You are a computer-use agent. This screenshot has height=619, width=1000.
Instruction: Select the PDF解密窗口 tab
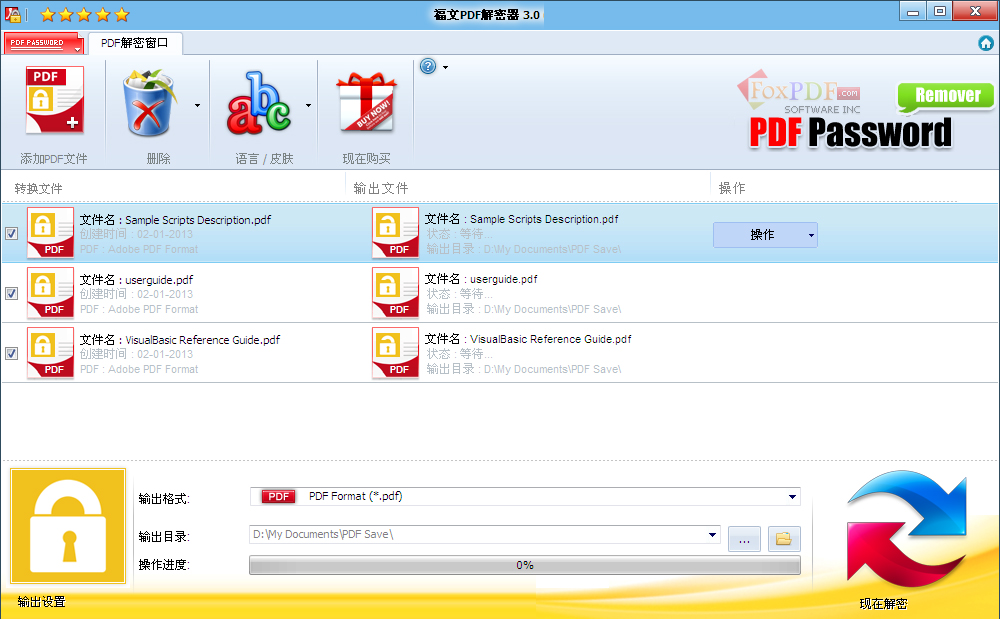[135, 43]
